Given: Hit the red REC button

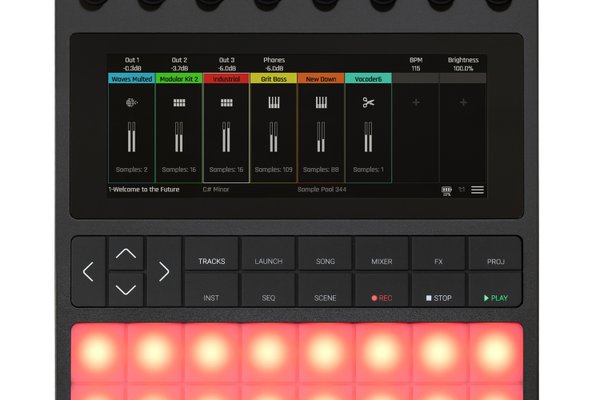Looking at the screenshot, I should 382,290.
